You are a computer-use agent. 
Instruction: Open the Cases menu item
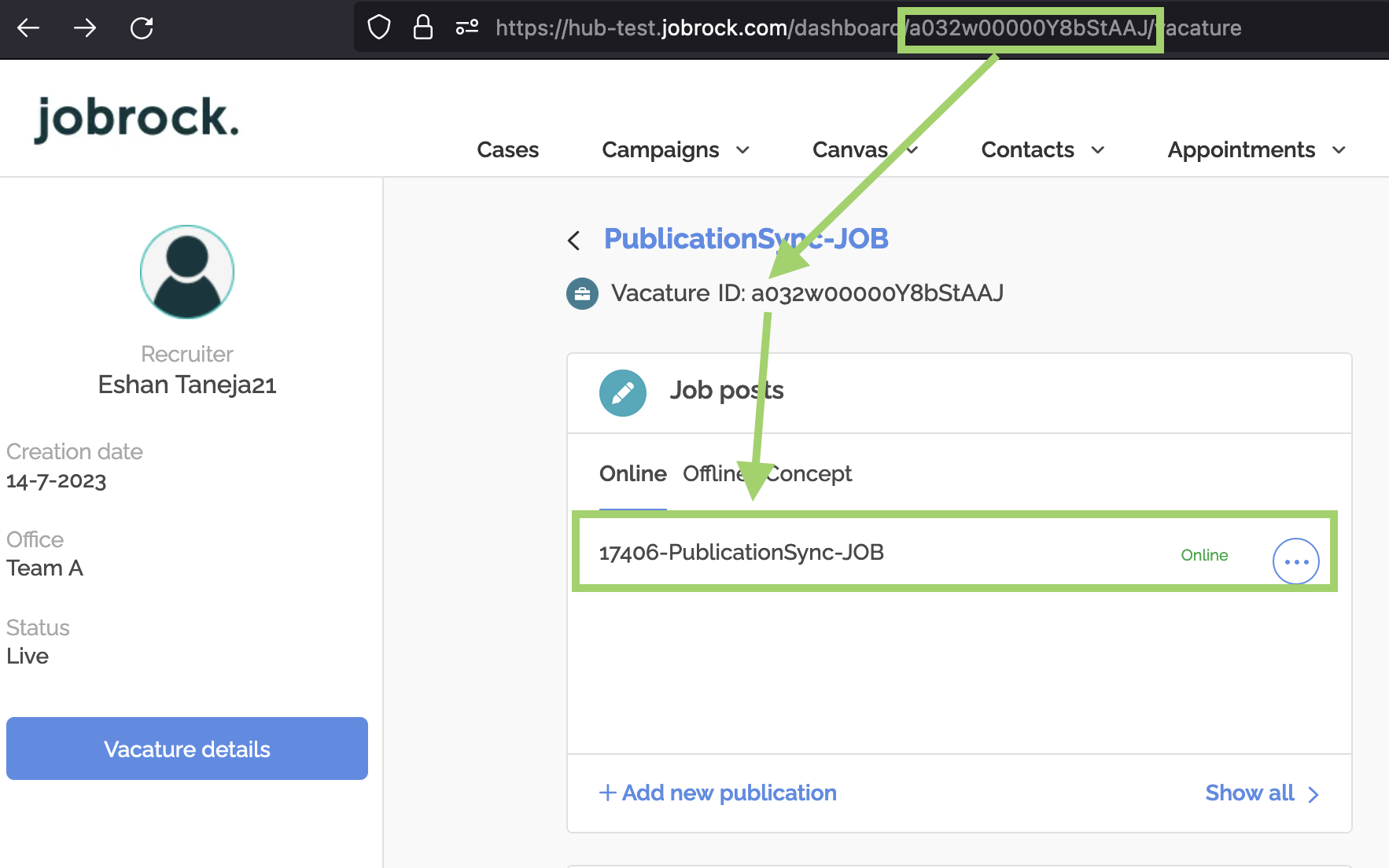[508, 149]
